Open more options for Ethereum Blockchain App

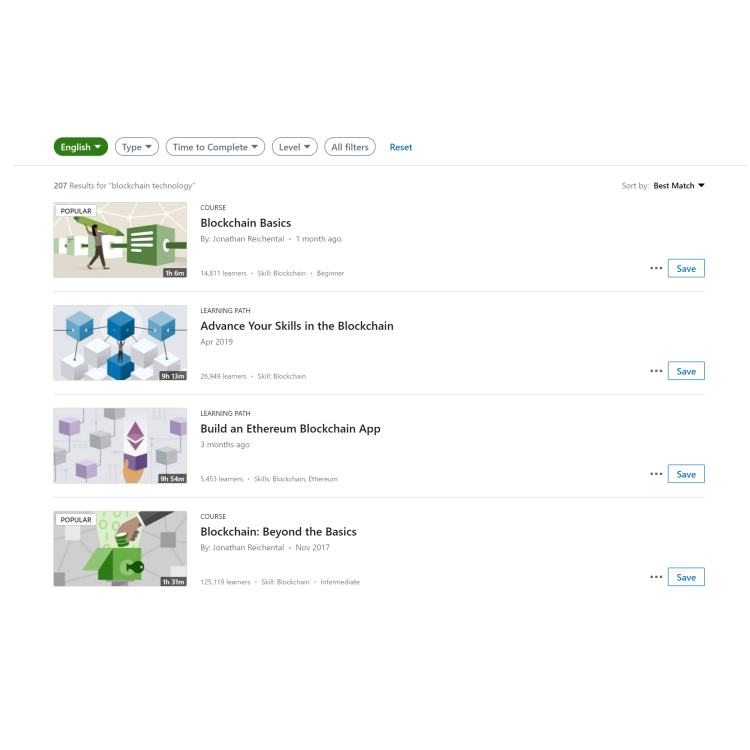click(656, 474)
